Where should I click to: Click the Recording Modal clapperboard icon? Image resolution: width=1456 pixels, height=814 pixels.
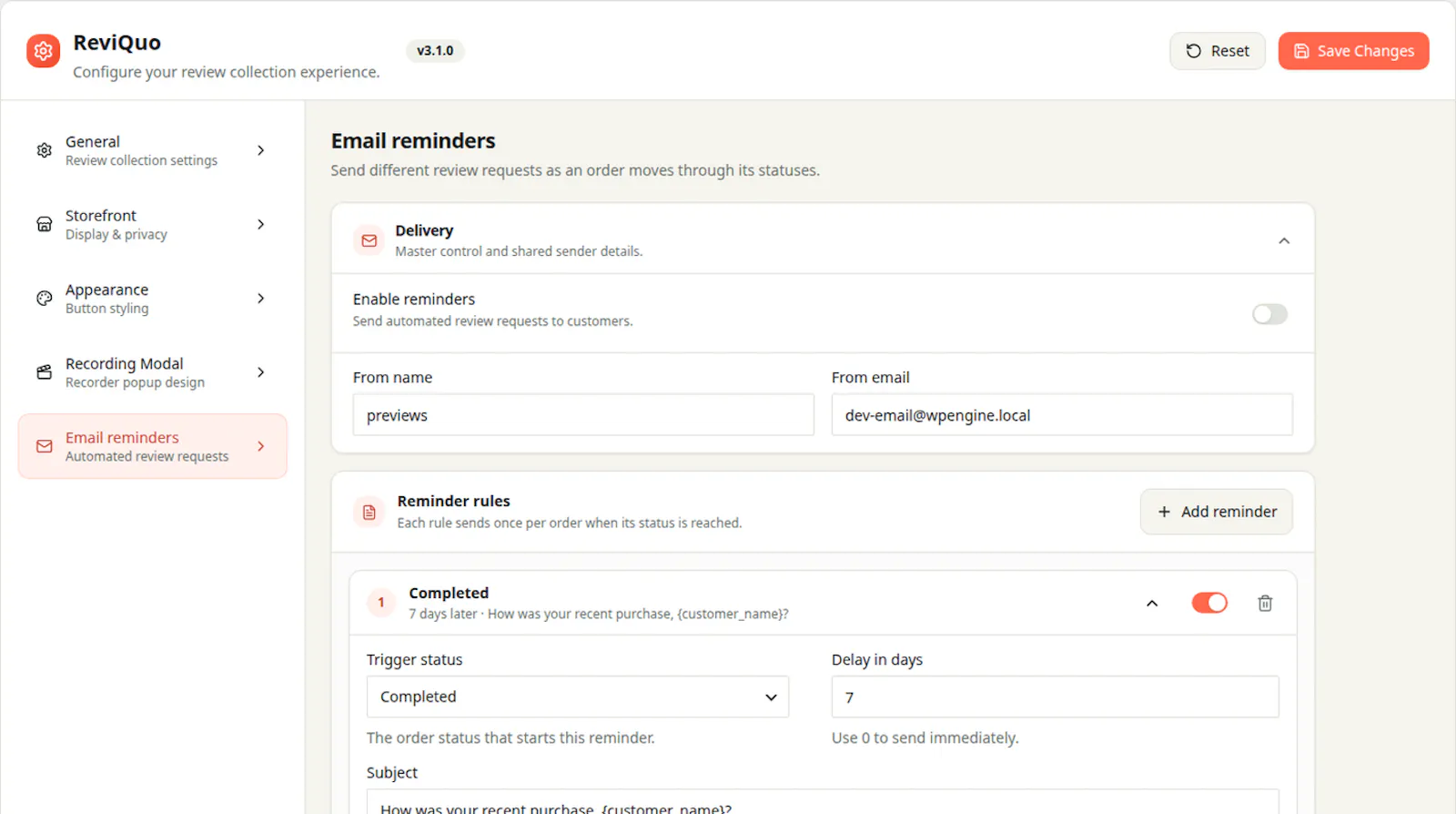[44, 371]
